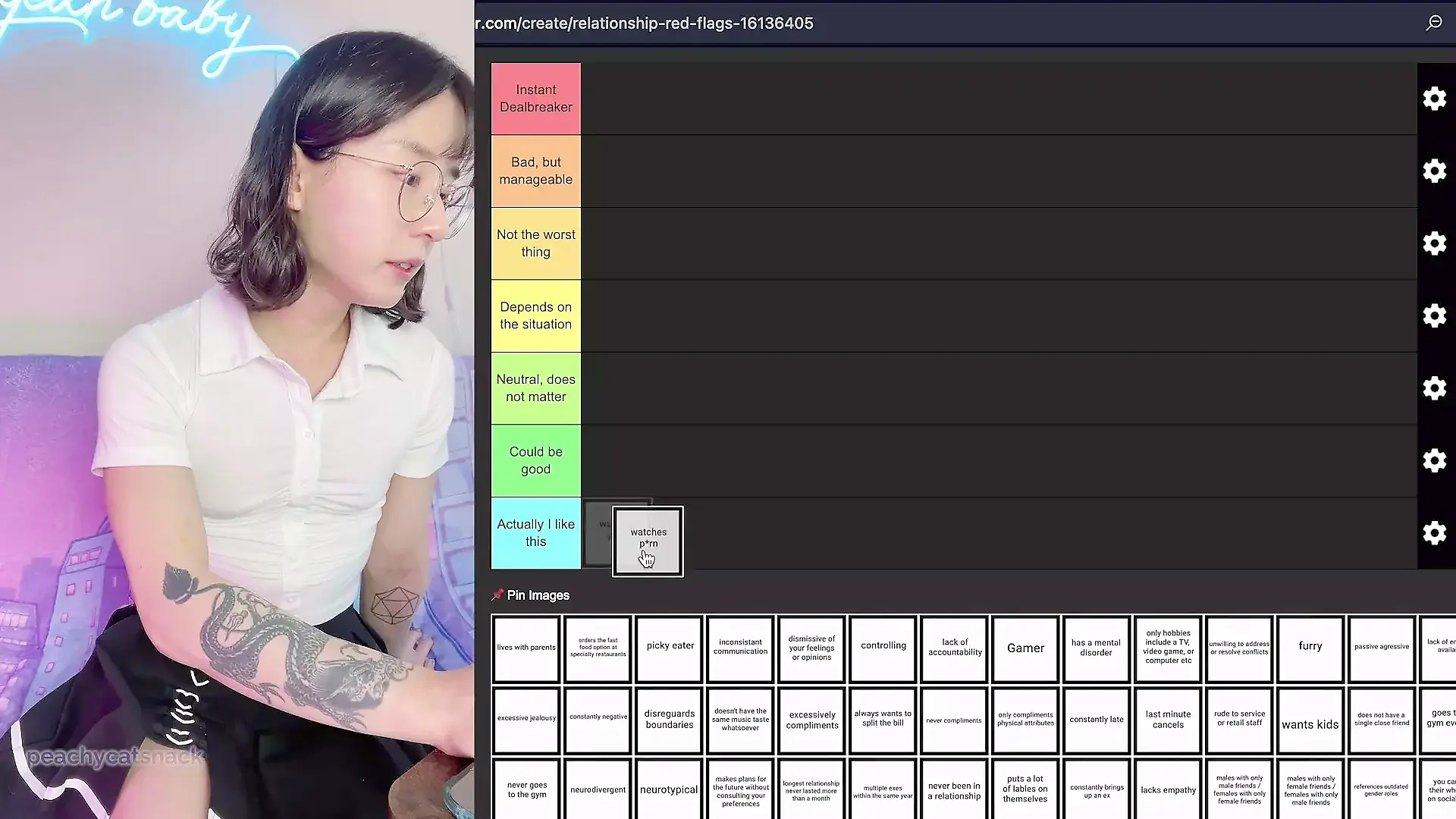
Task: Click the zoom magnifier icon in address bar
Action: click(1433, 23)
